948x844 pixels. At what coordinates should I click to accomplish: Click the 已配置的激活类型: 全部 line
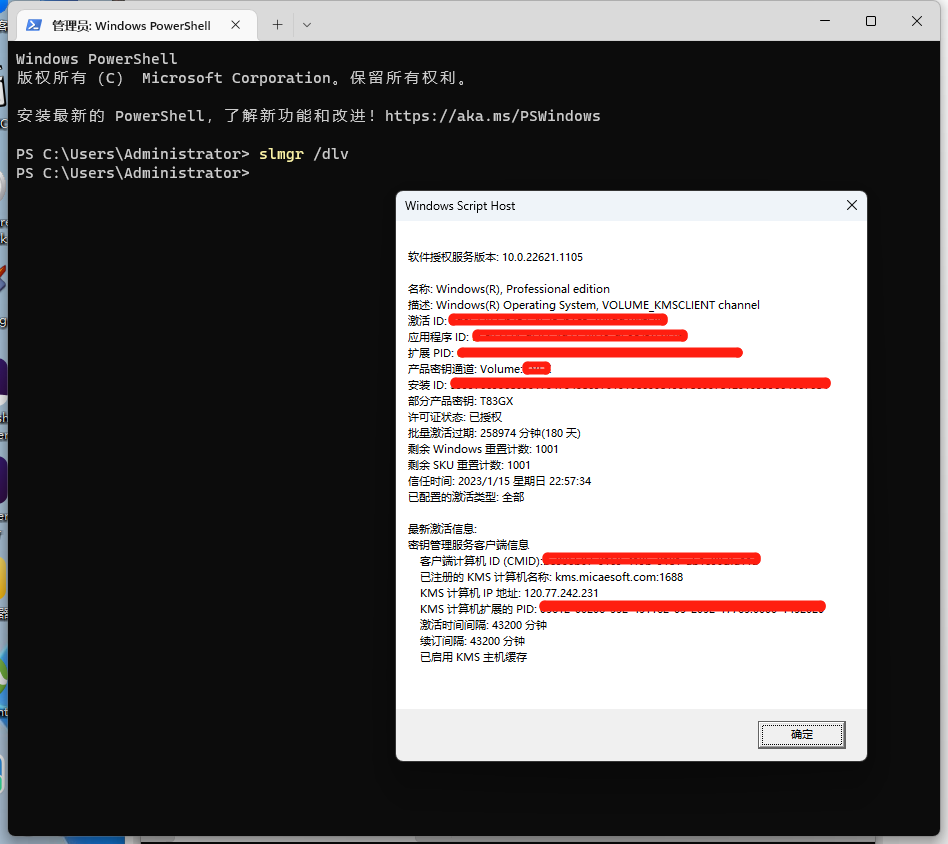tap(466, 497)
